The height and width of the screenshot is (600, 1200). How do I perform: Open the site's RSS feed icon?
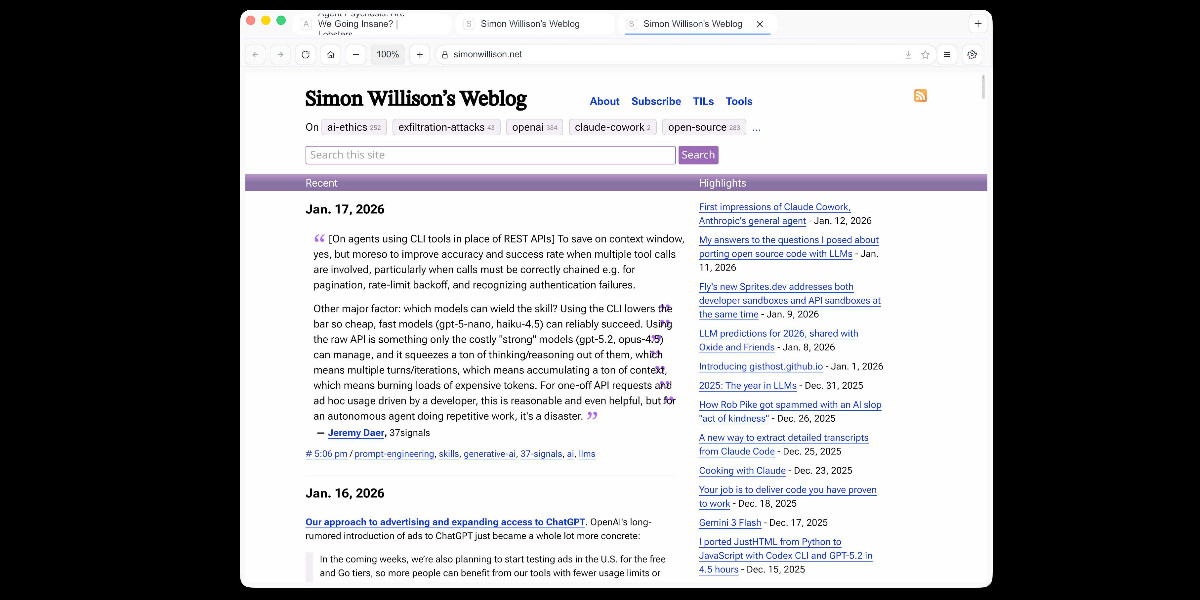pyautogui.click(x=920, y=96)
